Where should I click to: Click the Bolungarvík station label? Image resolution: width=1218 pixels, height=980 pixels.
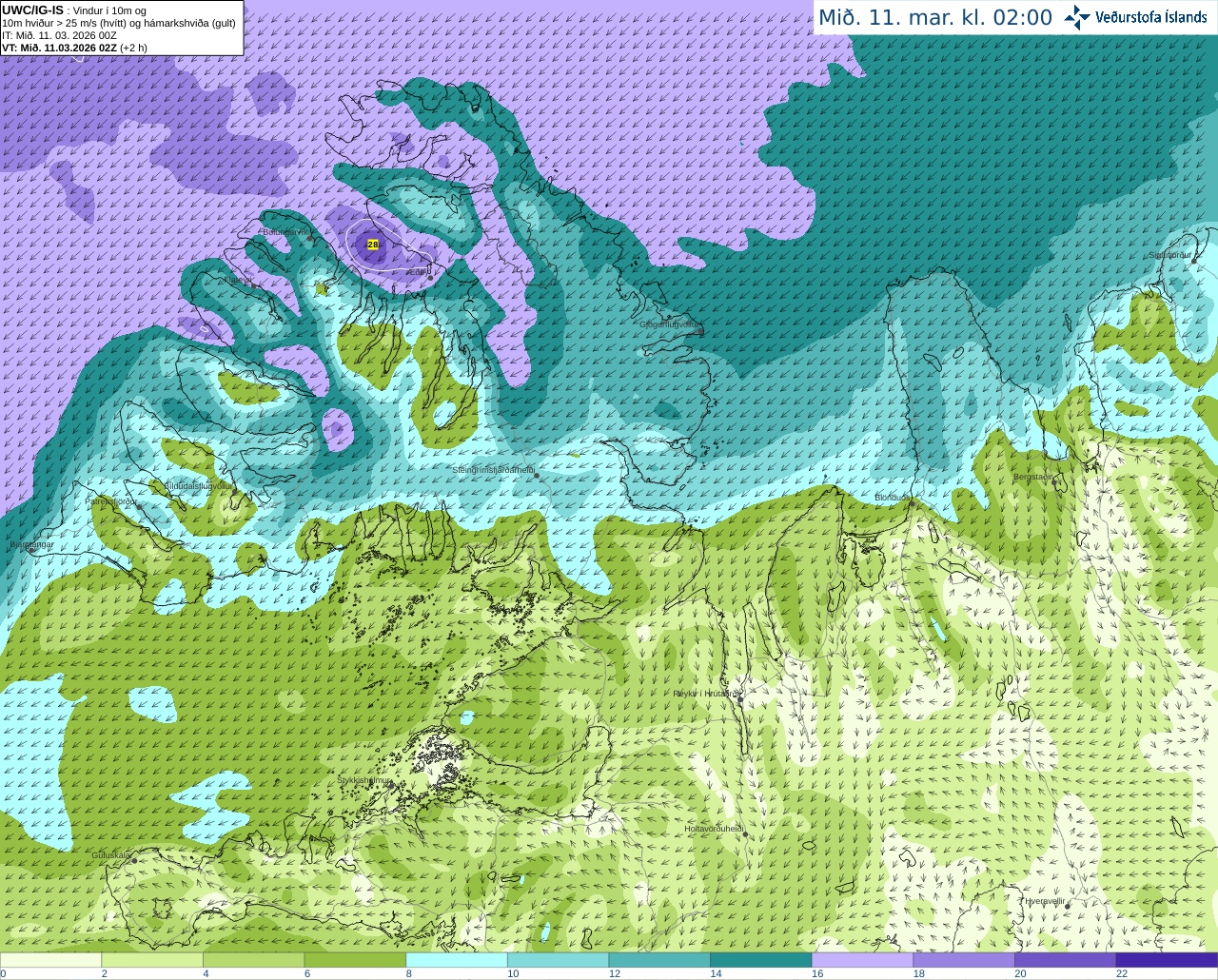click(285, 231)
